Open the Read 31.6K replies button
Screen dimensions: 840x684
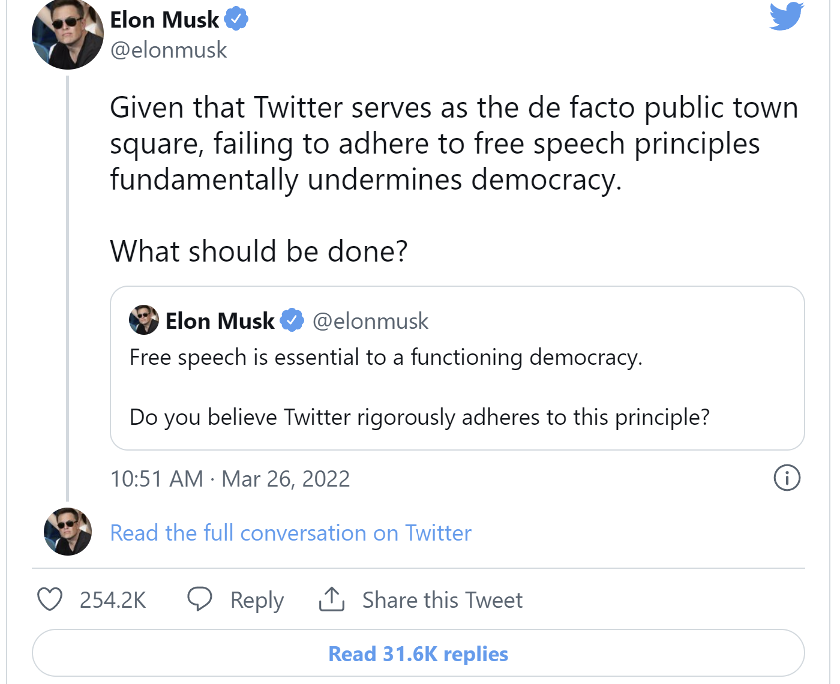[x=418, y=654]
